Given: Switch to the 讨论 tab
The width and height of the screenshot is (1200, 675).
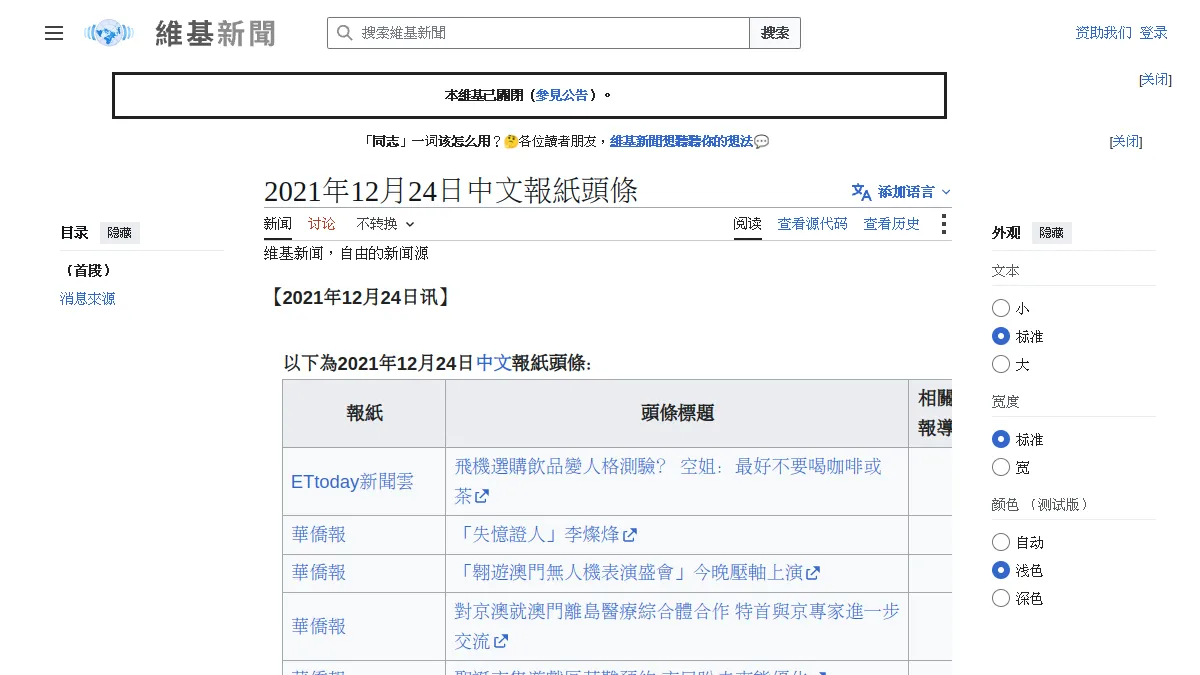Looking at the screenshot, I should tap(322, 224).
